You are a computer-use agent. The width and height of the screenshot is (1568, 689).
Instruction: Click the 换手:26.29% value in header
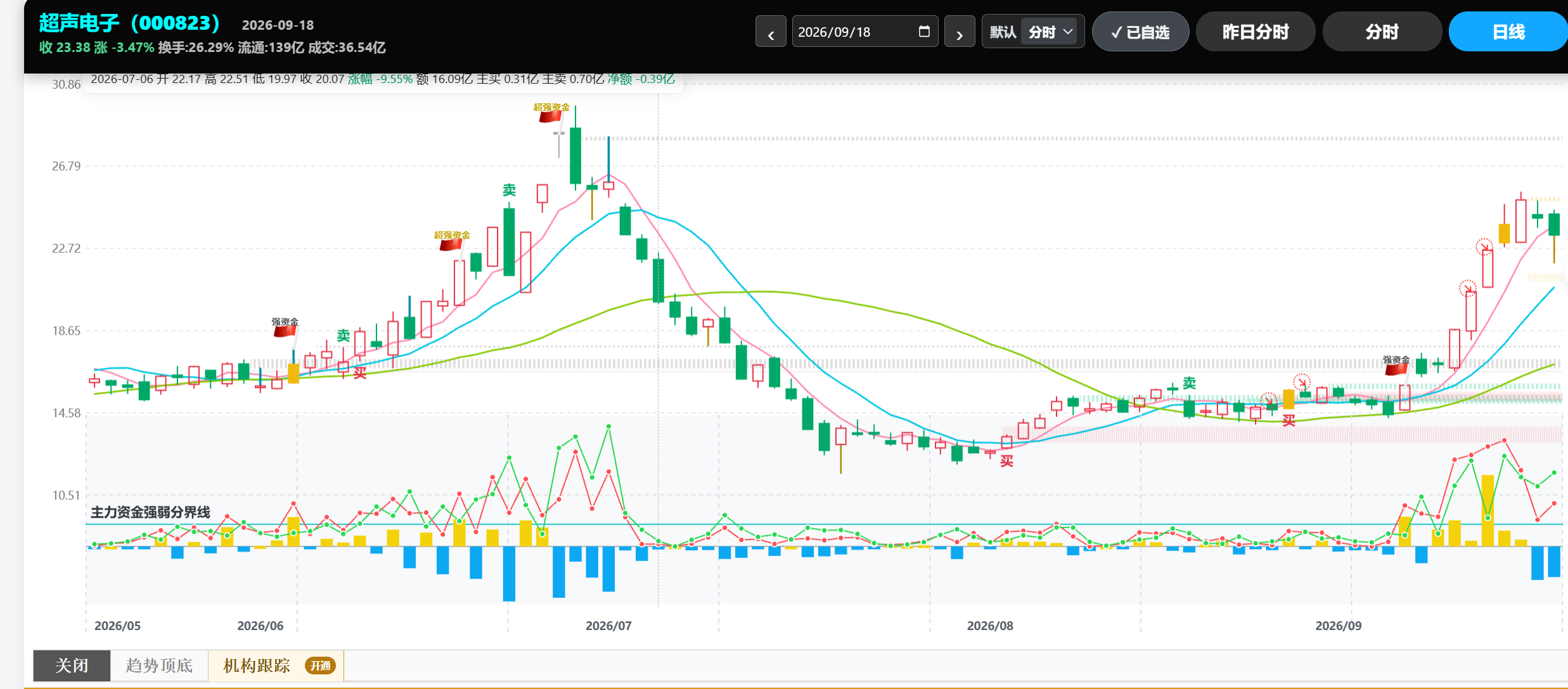[x=196, y=48]
